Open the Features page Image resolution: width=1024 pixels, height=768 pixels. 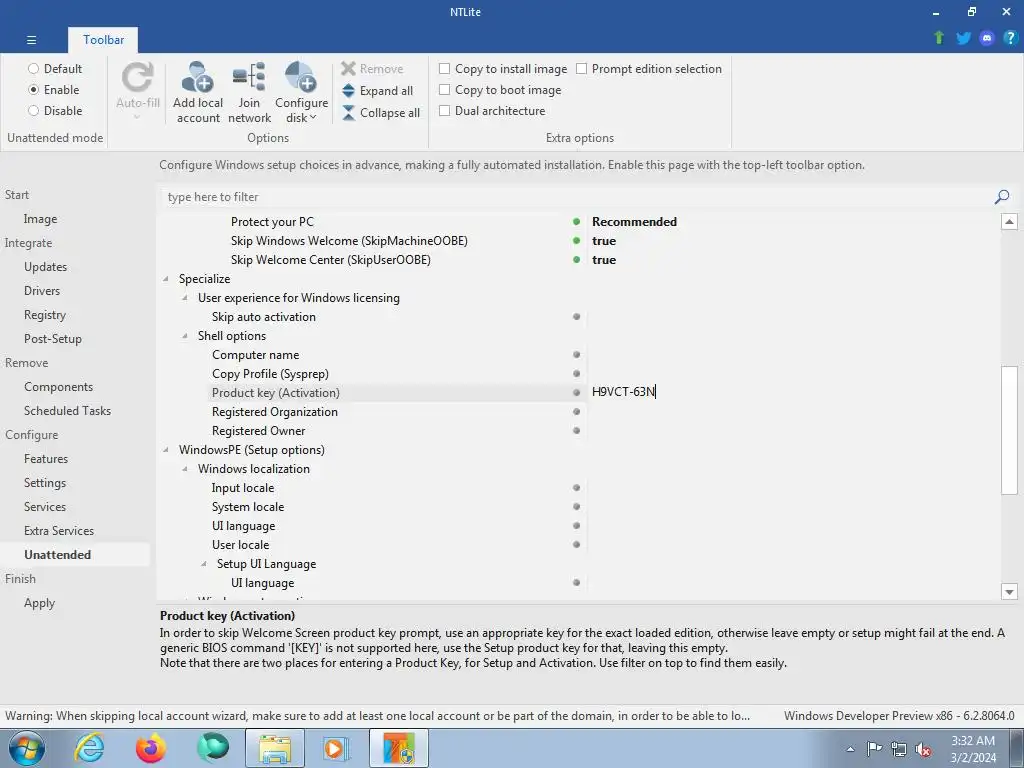point(46,458)
